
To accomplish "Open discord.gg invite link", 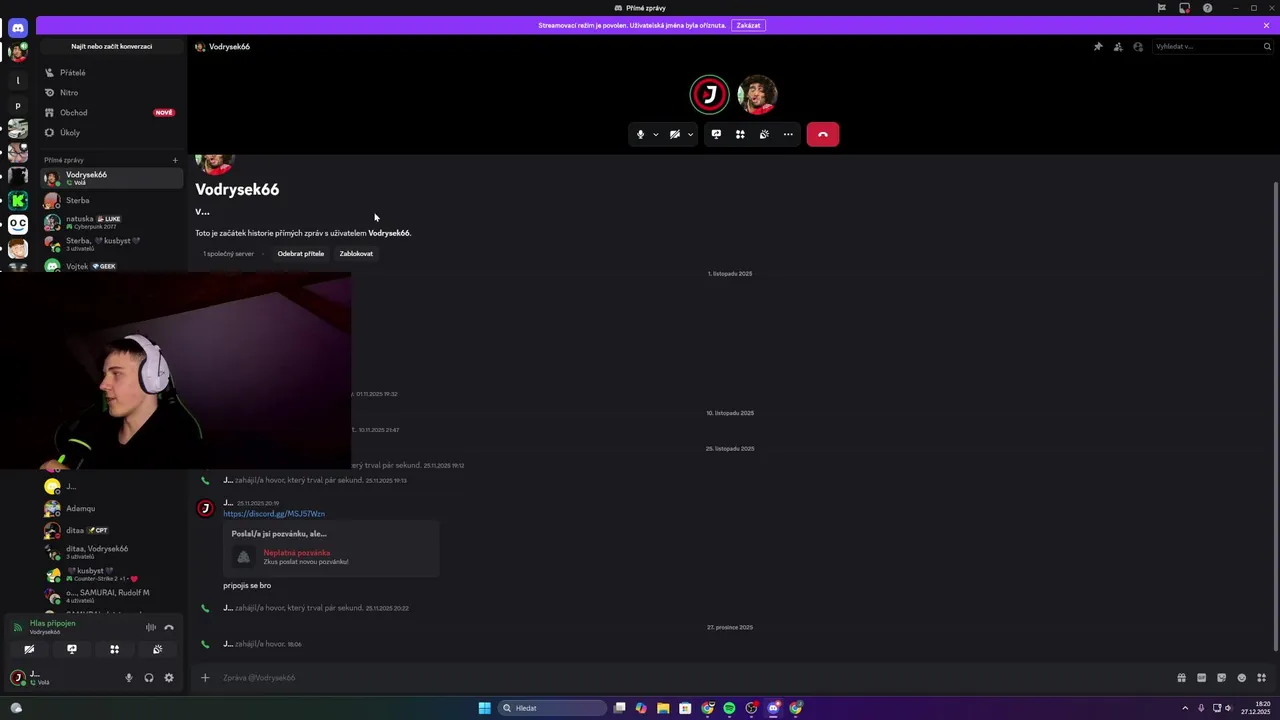I will pyautogui.click(x=274, y=514).
